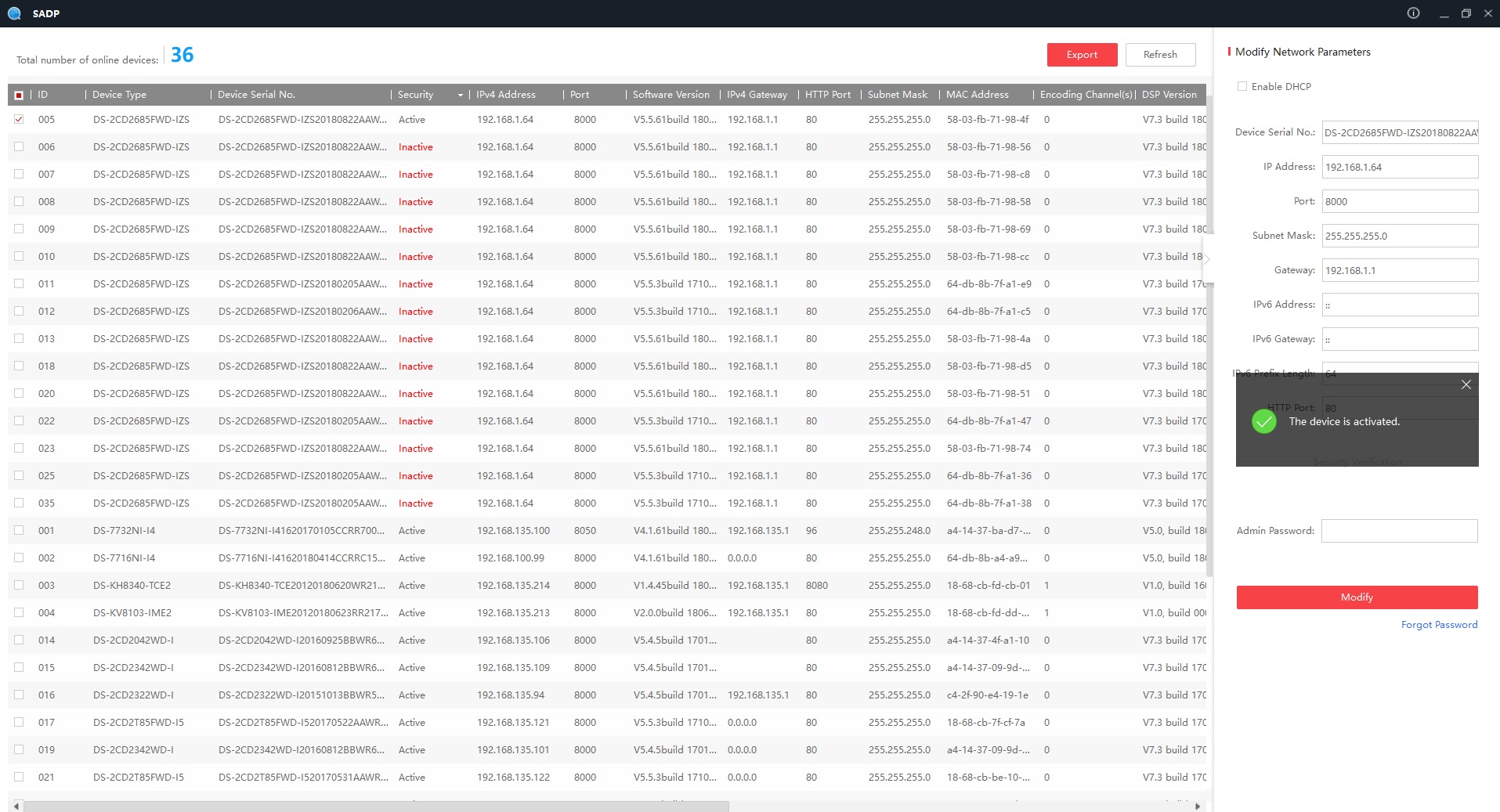
Task: Click the IPv6 Address input field
Action: (x=1400, y=305)
